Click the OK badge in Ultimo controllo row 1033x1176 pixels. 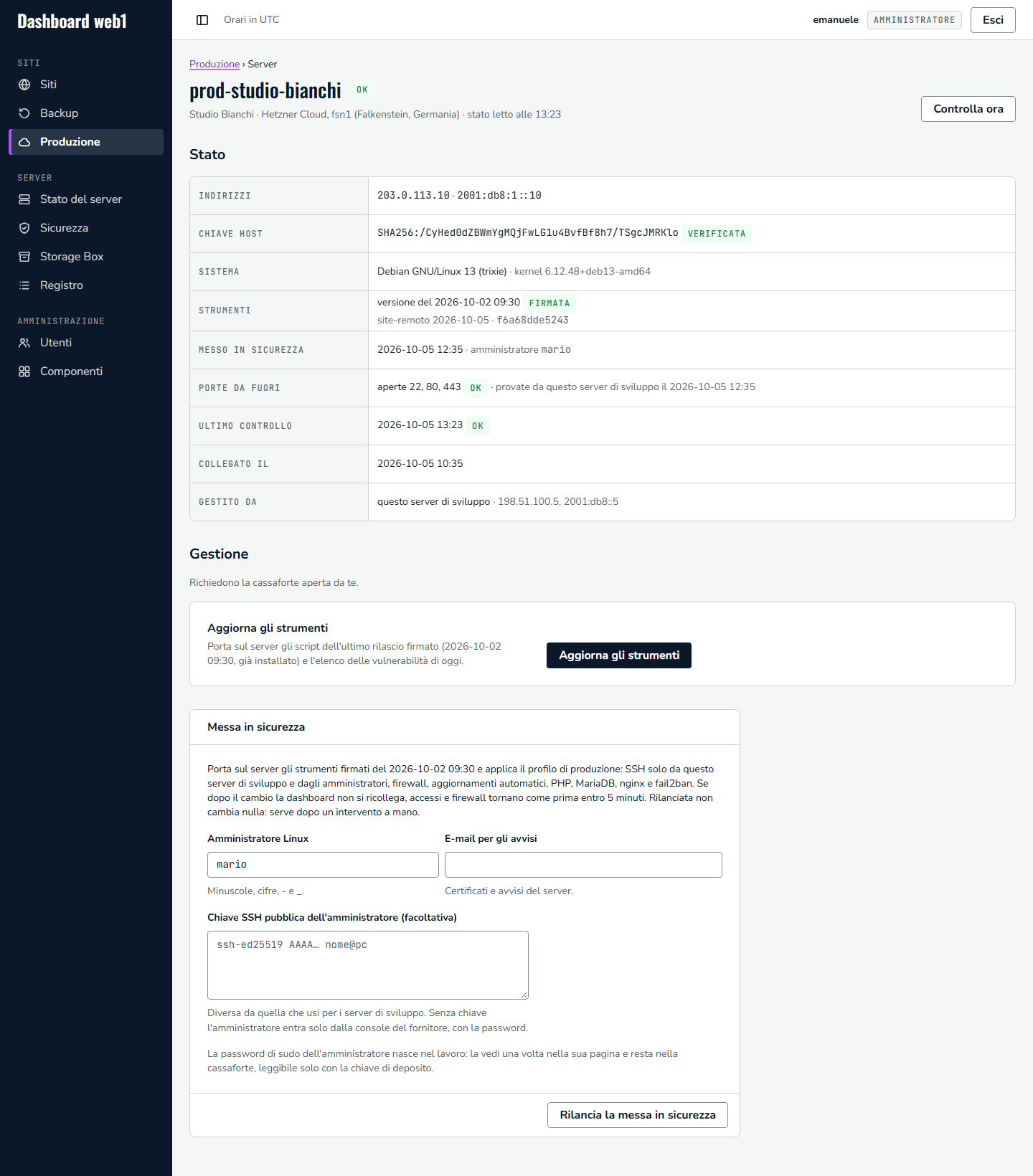pos(478,426)
